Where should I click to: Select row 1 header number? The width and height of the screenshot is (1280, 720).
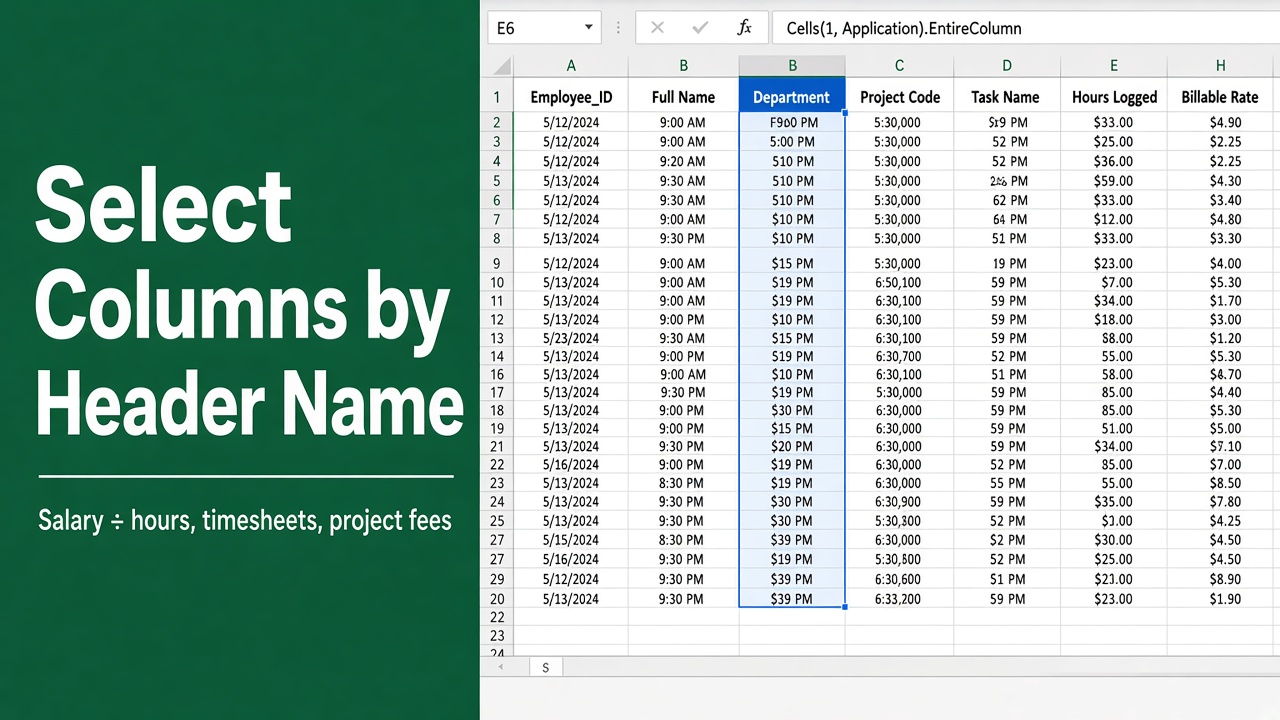(496, 97)
